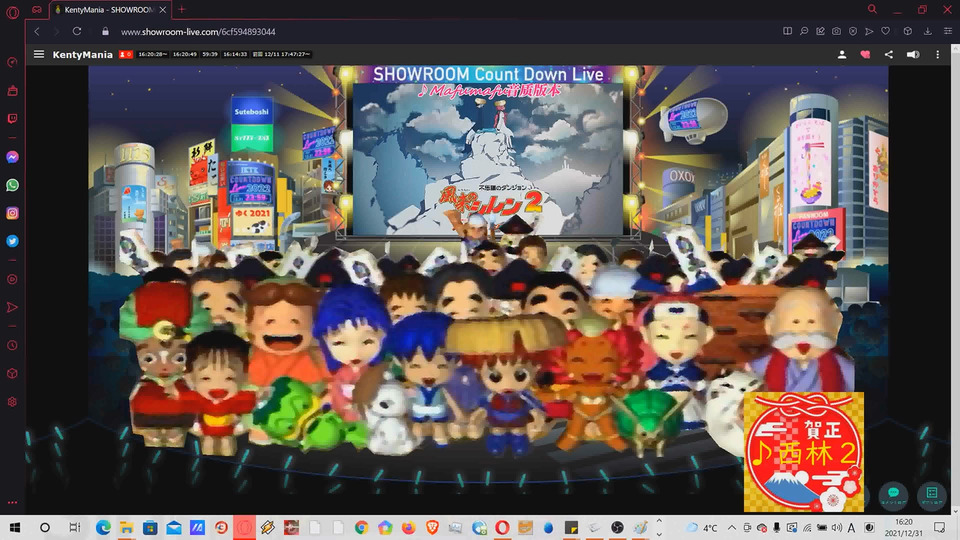This screenshot has height=540, width=960.
Task: Mute the stream volume speaker
Action: [x=913, y=54]
